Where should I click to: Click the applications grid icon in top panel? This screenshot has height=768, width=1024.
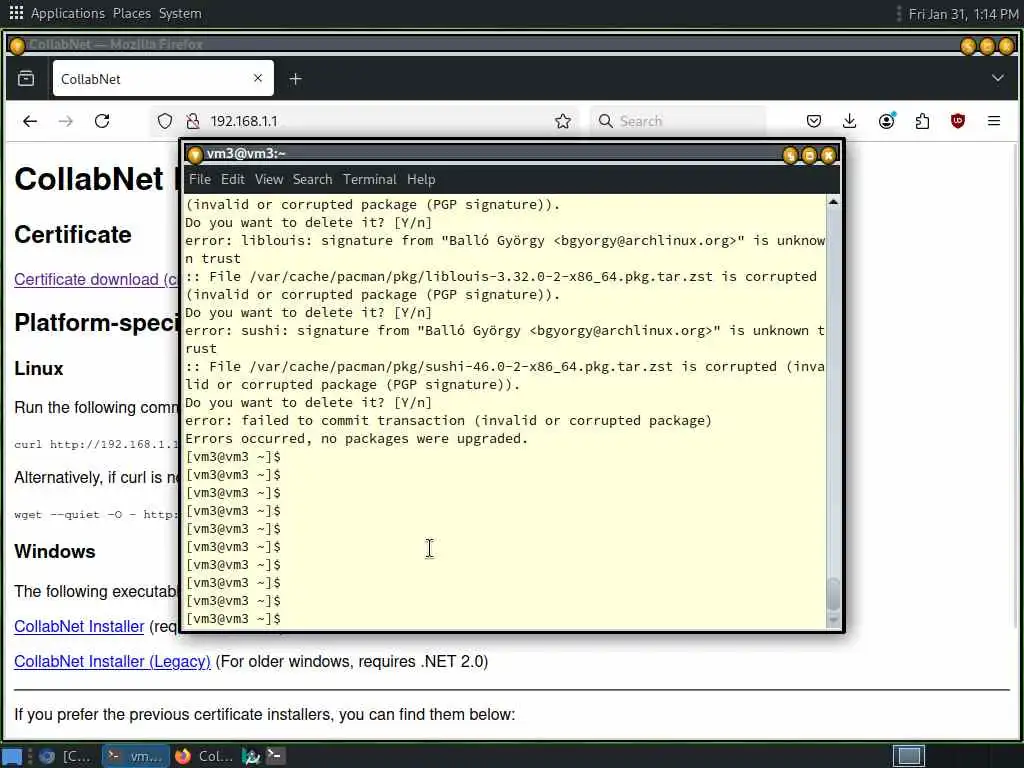tap(16, 13)
